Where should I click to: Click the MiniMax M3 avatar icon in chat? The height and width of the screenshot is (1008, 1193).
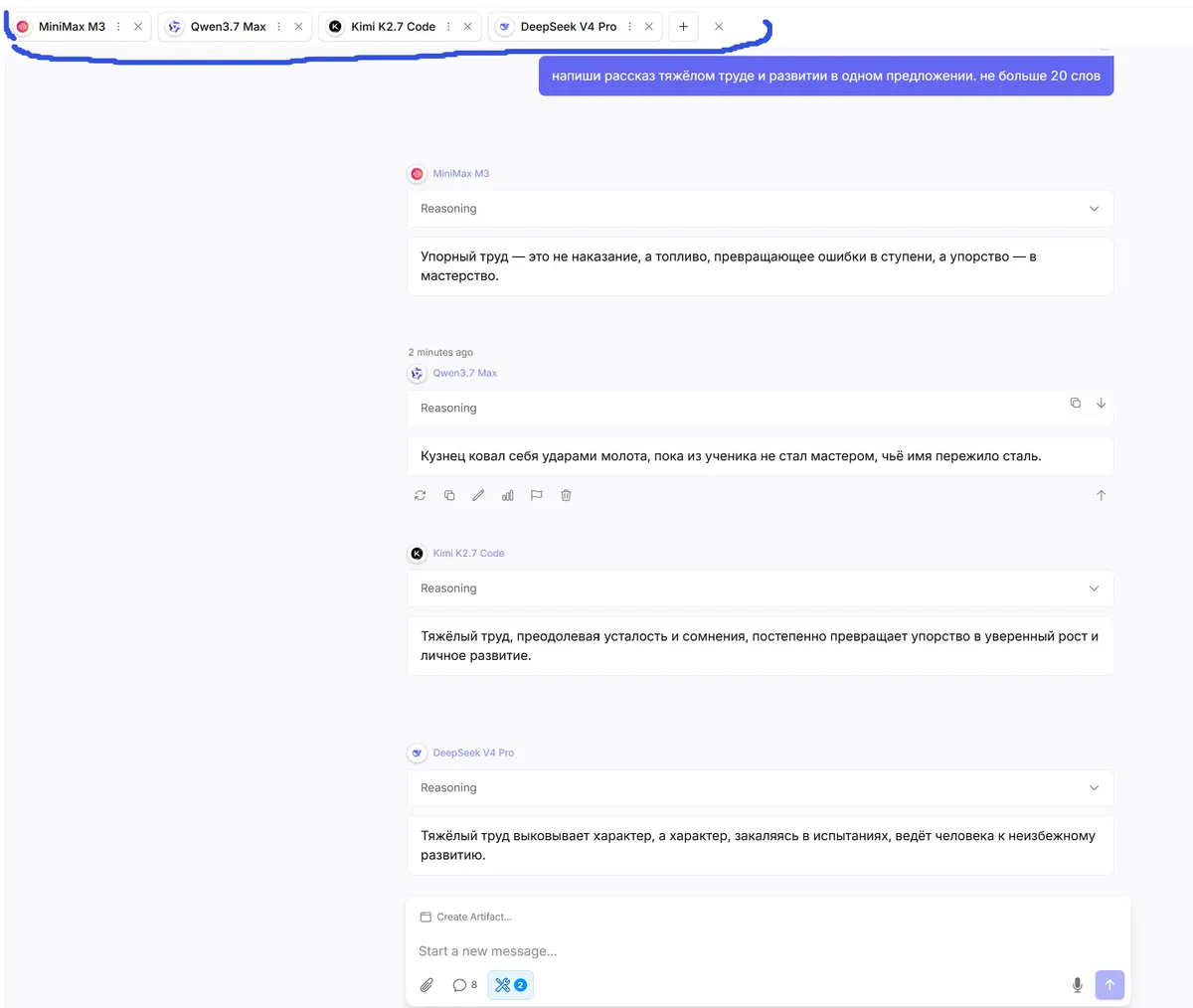point(417,174)
